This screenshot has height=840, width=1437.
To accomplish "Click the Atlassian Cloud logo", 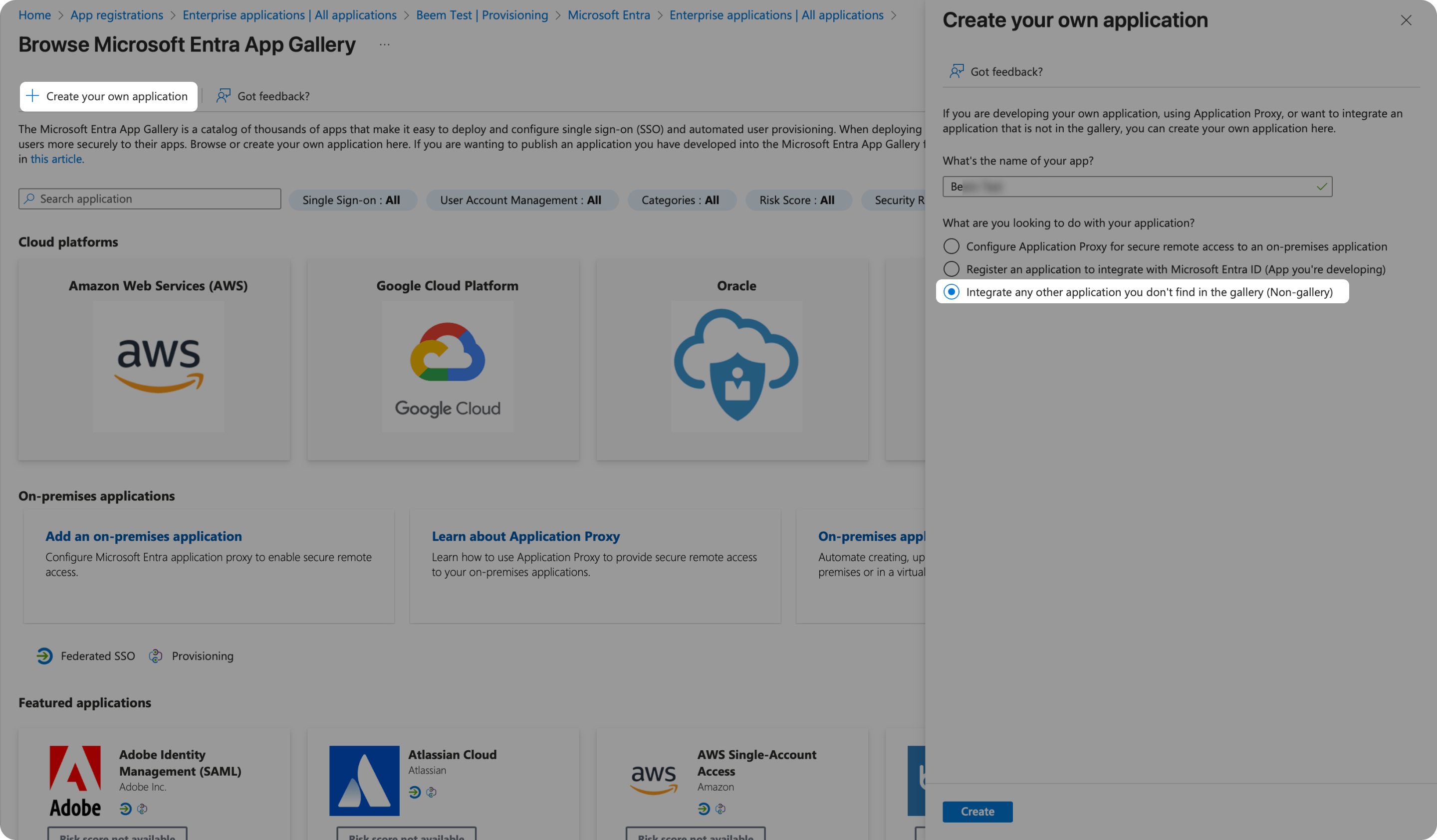I will (364, 781).
